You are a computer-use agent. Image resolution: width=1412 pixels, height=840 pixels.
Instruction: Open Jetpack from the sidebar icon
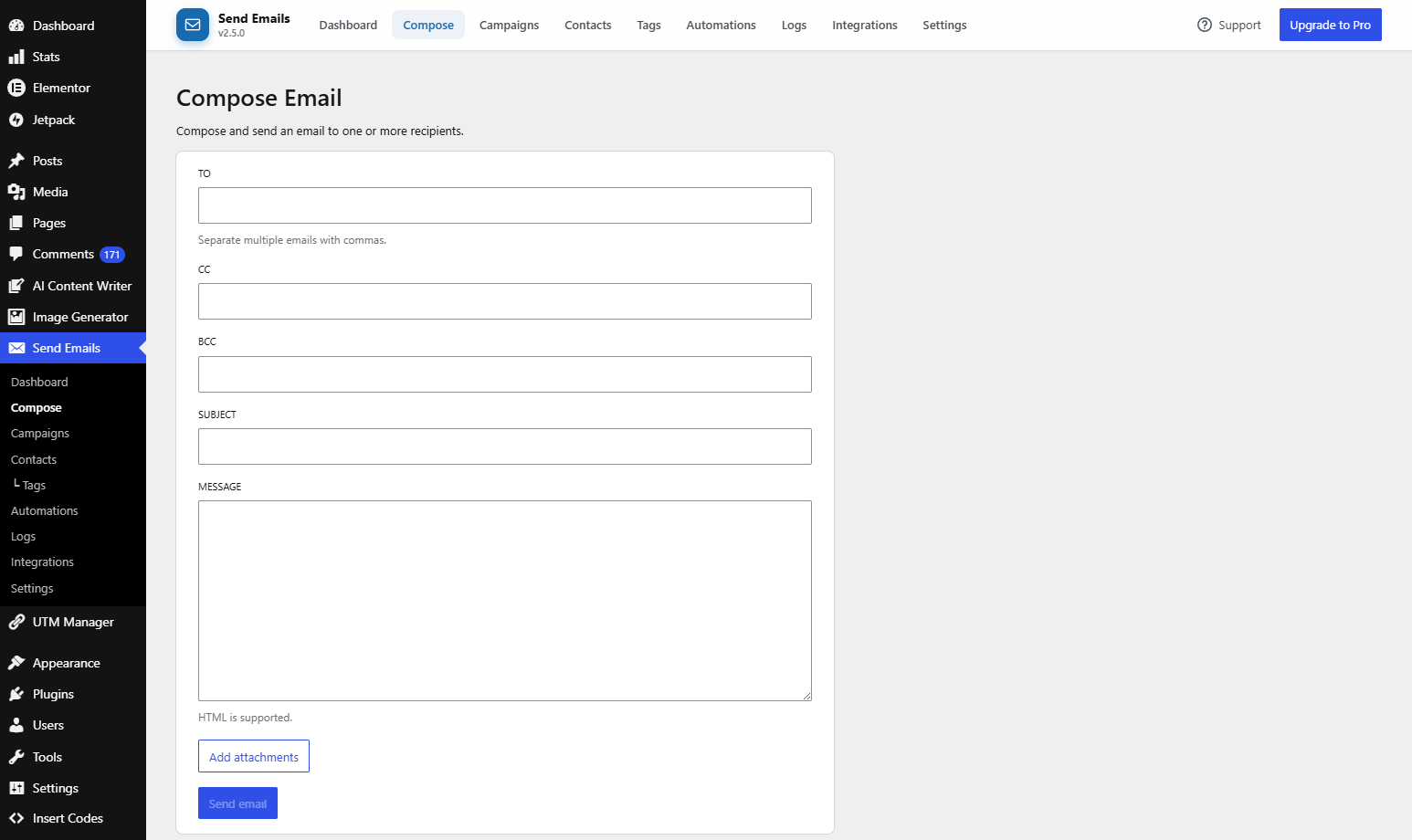point(16,120)
